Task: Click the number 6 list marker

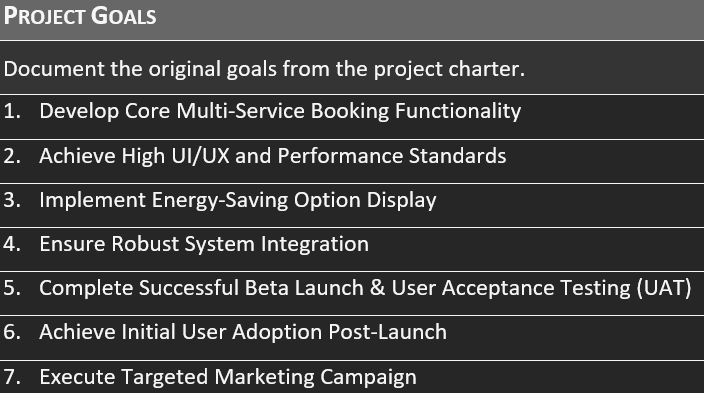Action: (x=12, y=332)
